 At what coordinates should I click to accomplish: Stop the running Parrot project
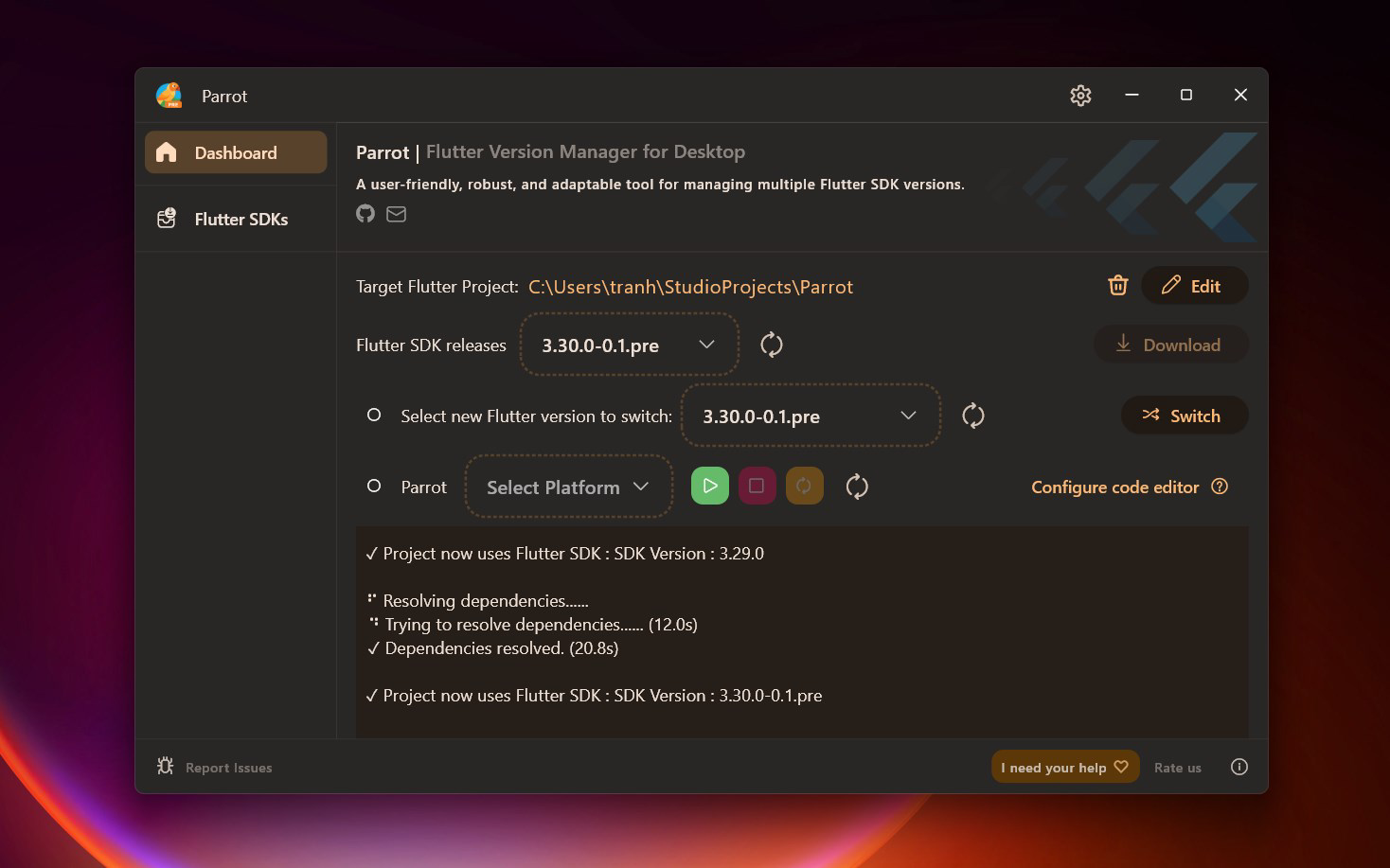[x=757, y=486]
